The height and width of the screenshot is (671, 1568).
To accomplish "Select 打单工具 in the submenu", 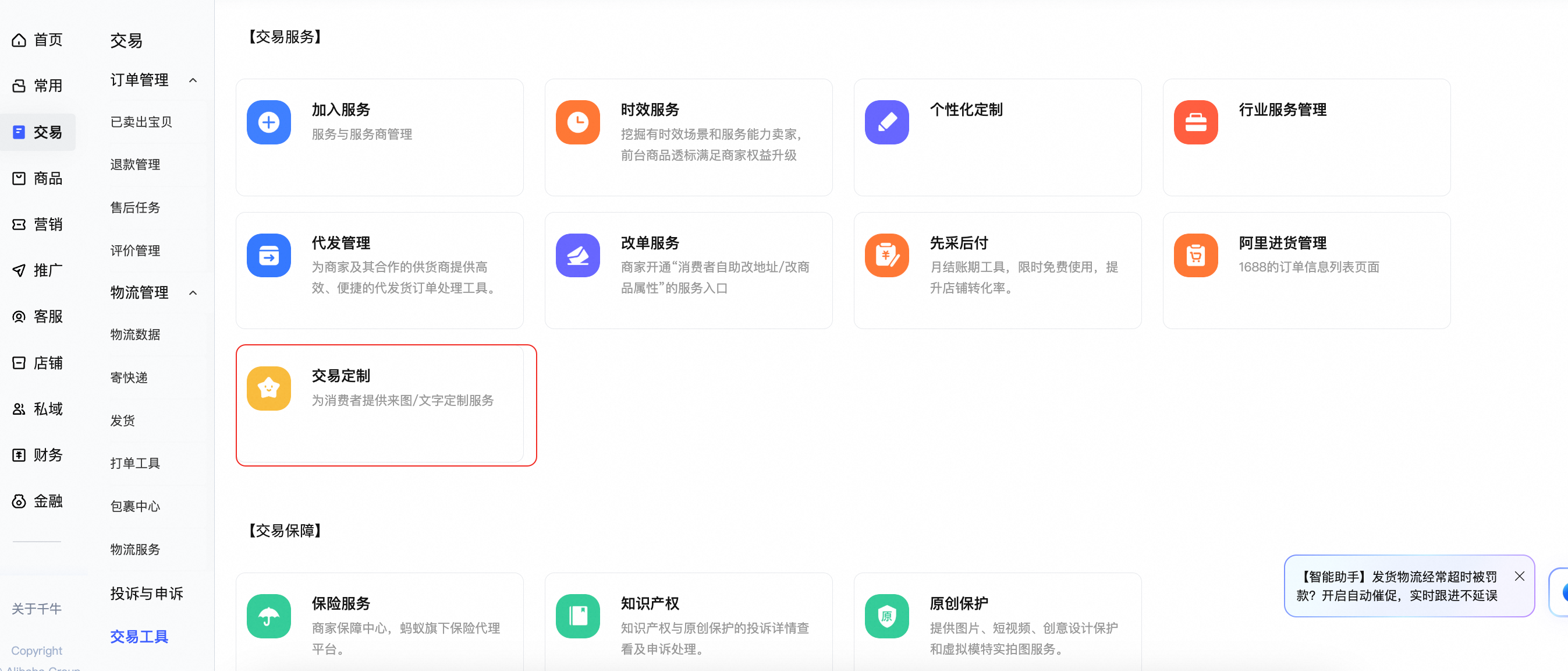I will (135, 464).
